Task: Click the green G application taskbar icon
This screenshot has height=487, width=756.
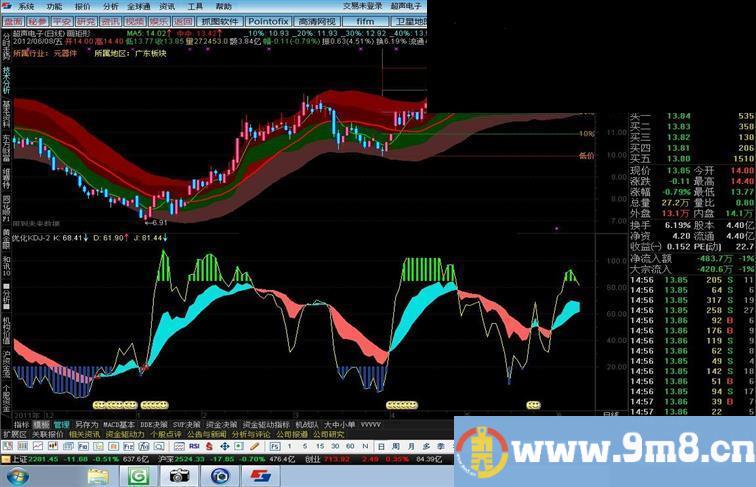Action: [x=139, y=476]
